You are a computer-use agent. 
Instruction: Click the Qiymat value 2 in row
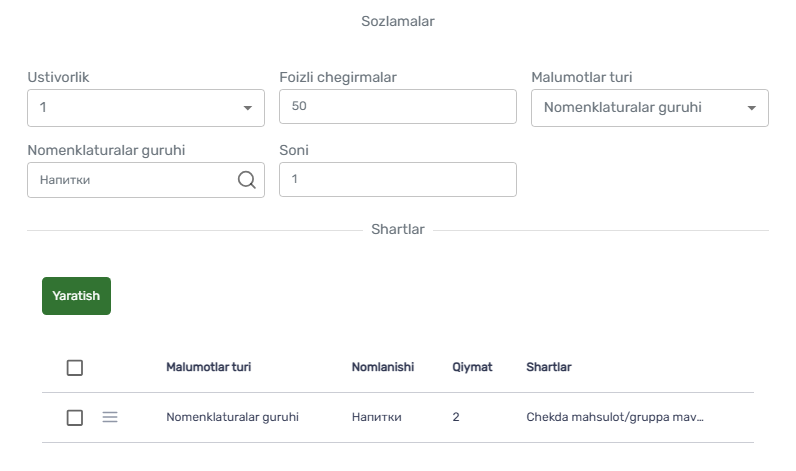pos(456,417)
